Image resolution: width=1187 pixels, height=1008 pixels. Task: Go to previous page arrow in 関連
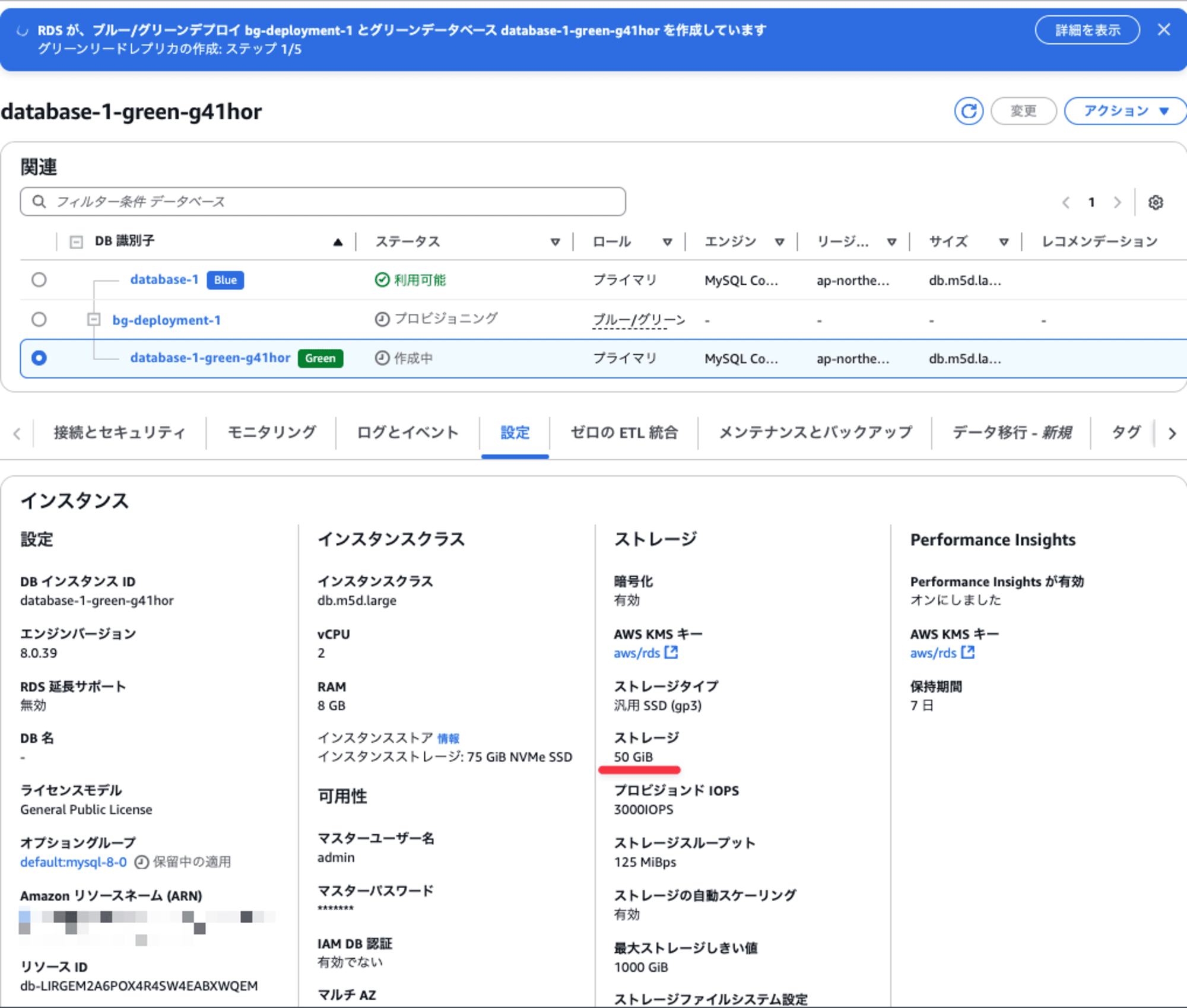[x=1066, y=202]
